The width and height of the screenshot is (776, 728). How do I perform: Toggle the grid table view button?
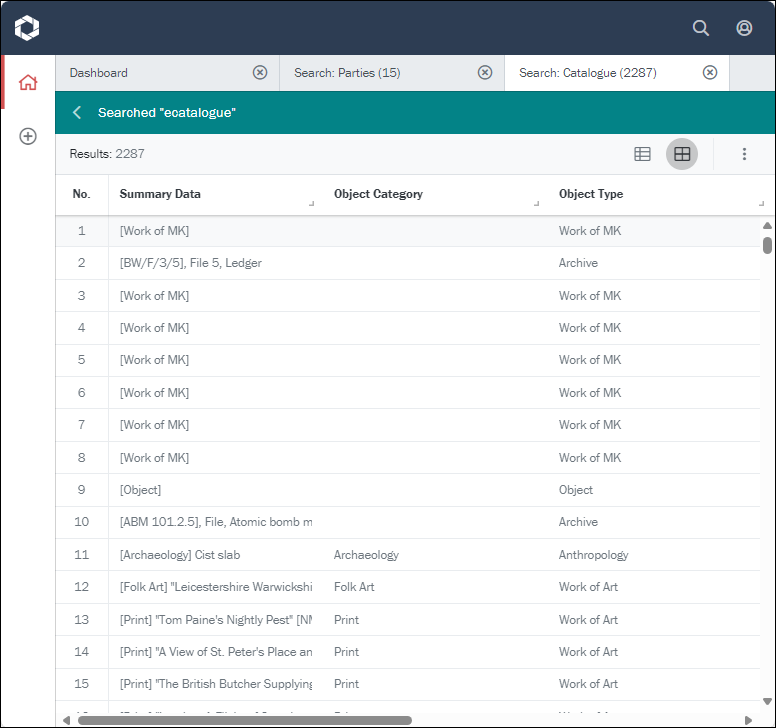tap(682, 154)
